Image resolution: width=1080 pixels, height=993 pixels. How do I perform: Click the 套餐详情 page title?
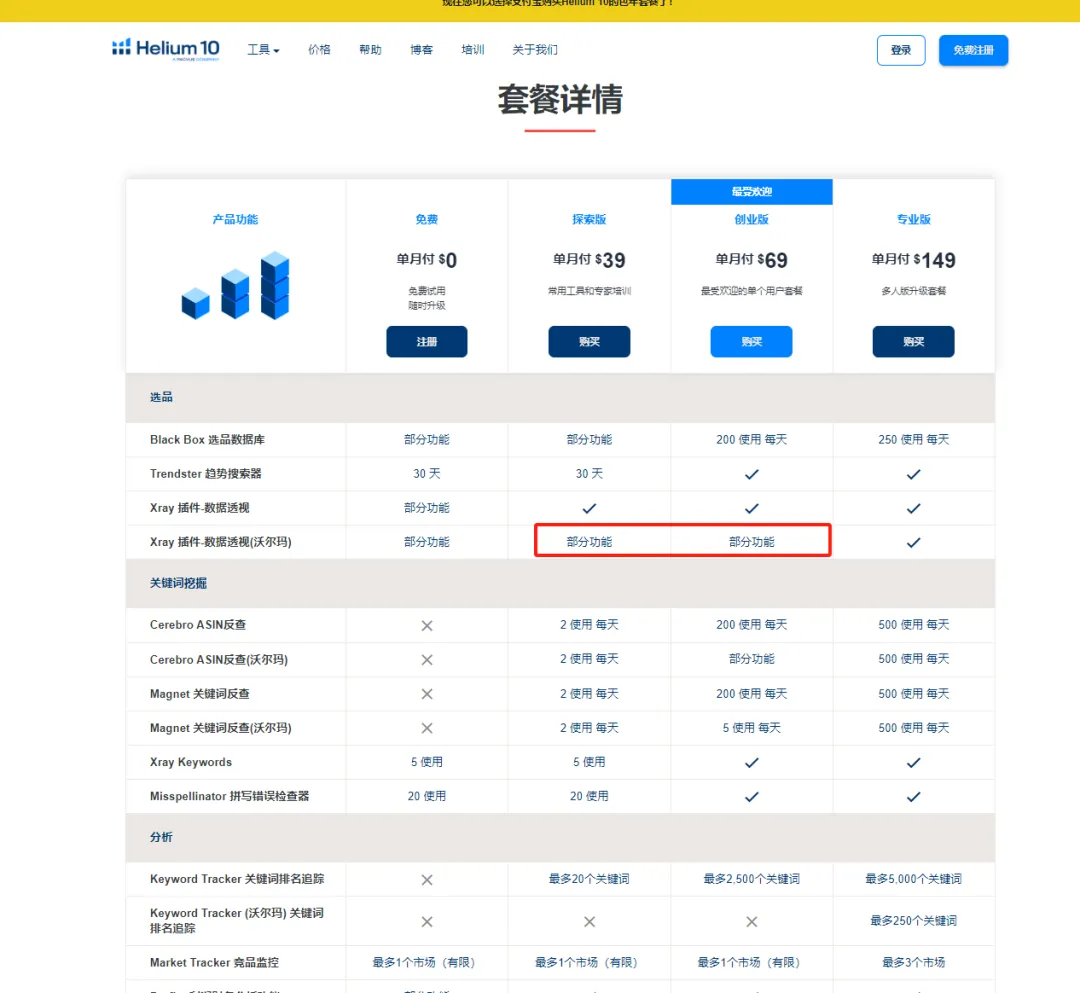560,99
